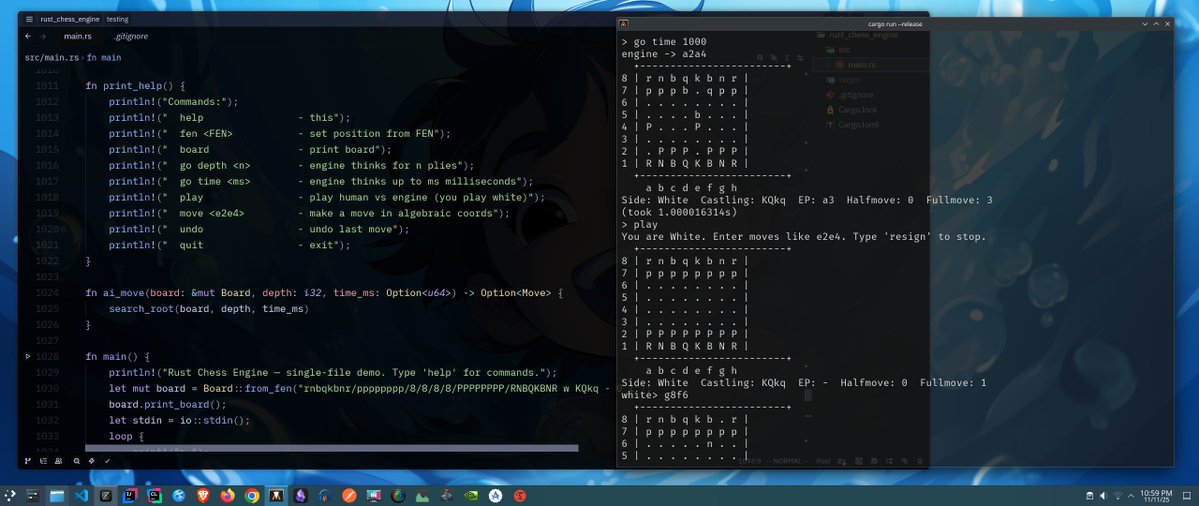This screenshot has width=1199, height=506.
Task: Switch to Alacritty terminal in the taskbar
Action: (x=276, y=495)
